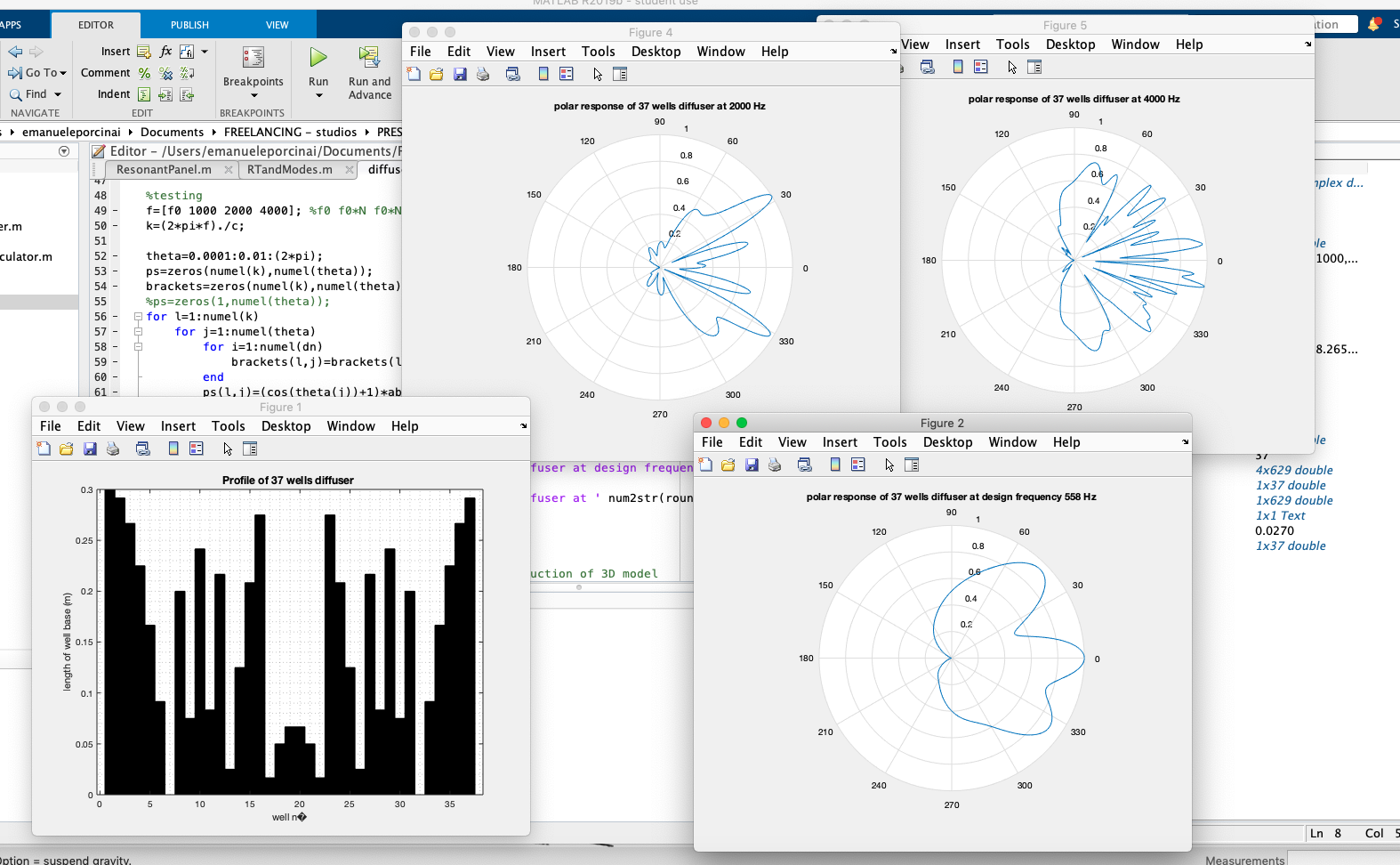
Task: Click the Comment percent icon
Action: 144,73
